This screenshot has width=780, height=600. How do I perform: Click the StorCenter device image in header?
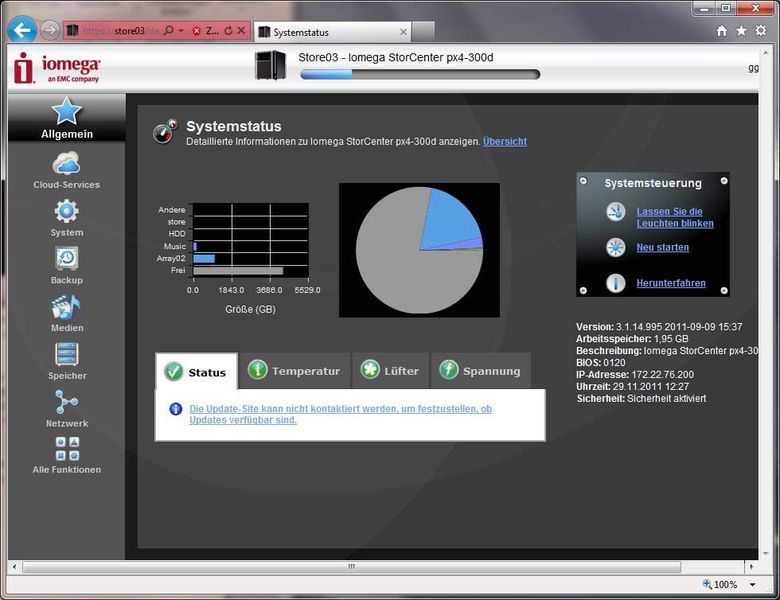click(271, 65)
